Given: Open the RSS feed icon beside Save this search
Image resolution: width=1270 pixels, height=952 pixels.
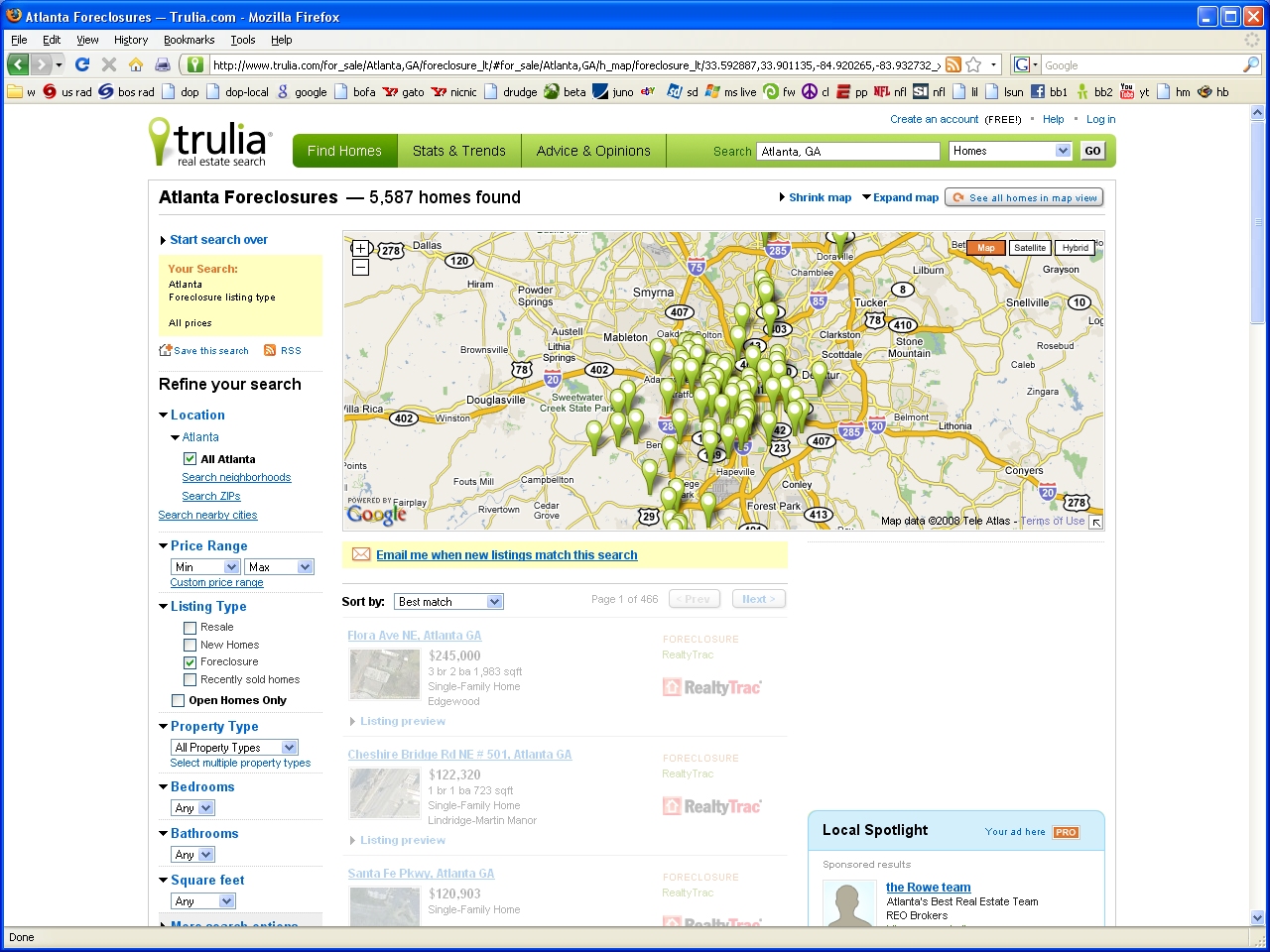Looking at the screenshot, I should coord(270,350).
